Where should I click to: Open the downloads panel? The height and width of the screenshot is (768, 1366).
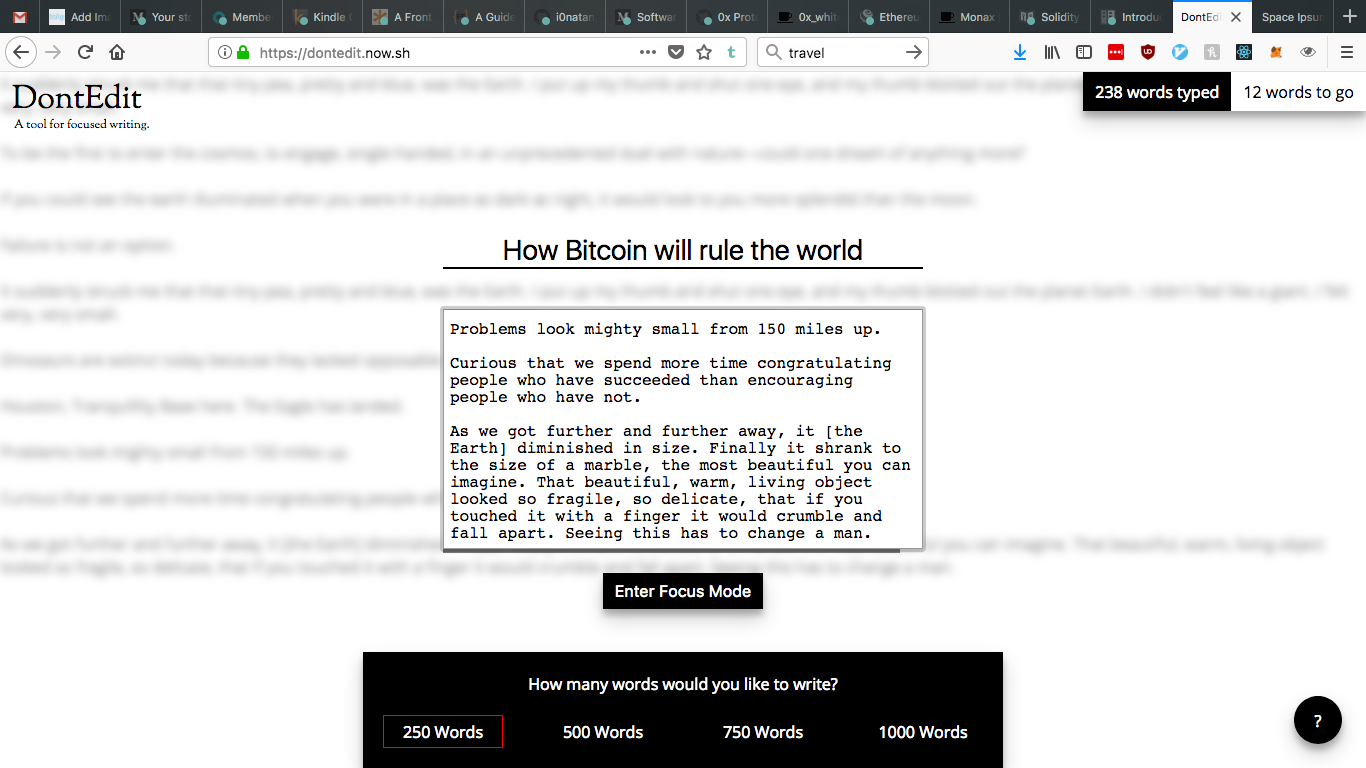pyautogui.click(x=1020, y=52)
